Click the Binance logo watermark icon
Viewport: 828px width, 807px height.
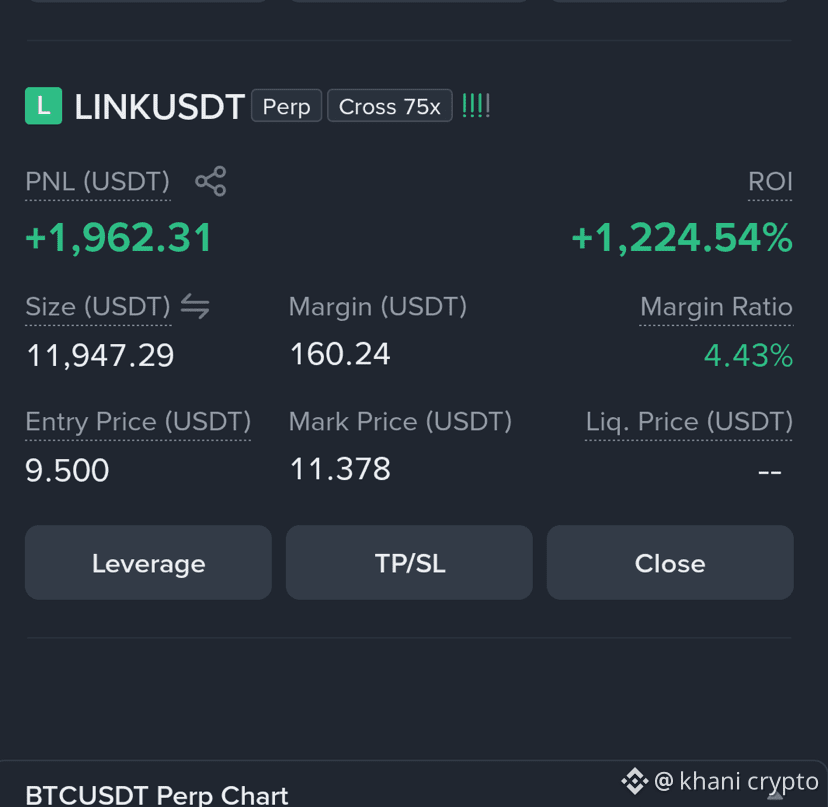[x=634, y=781]
